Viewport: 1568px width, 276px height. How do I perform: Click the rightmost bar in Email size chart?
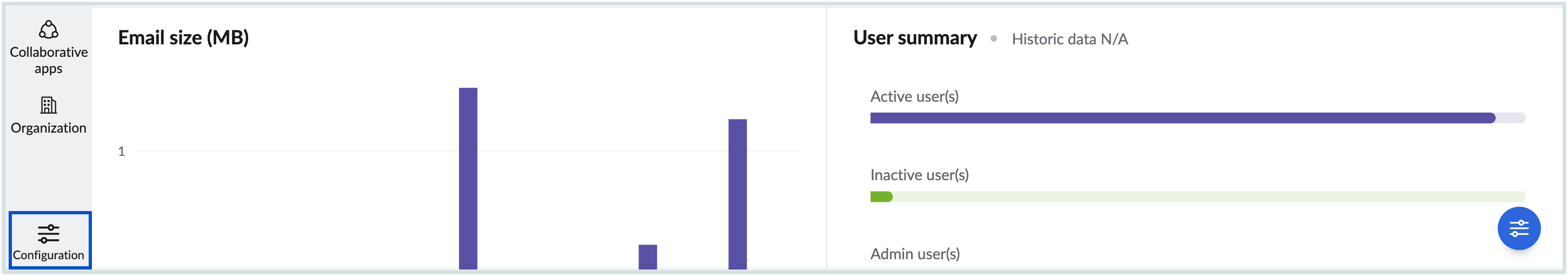(737, 194)
